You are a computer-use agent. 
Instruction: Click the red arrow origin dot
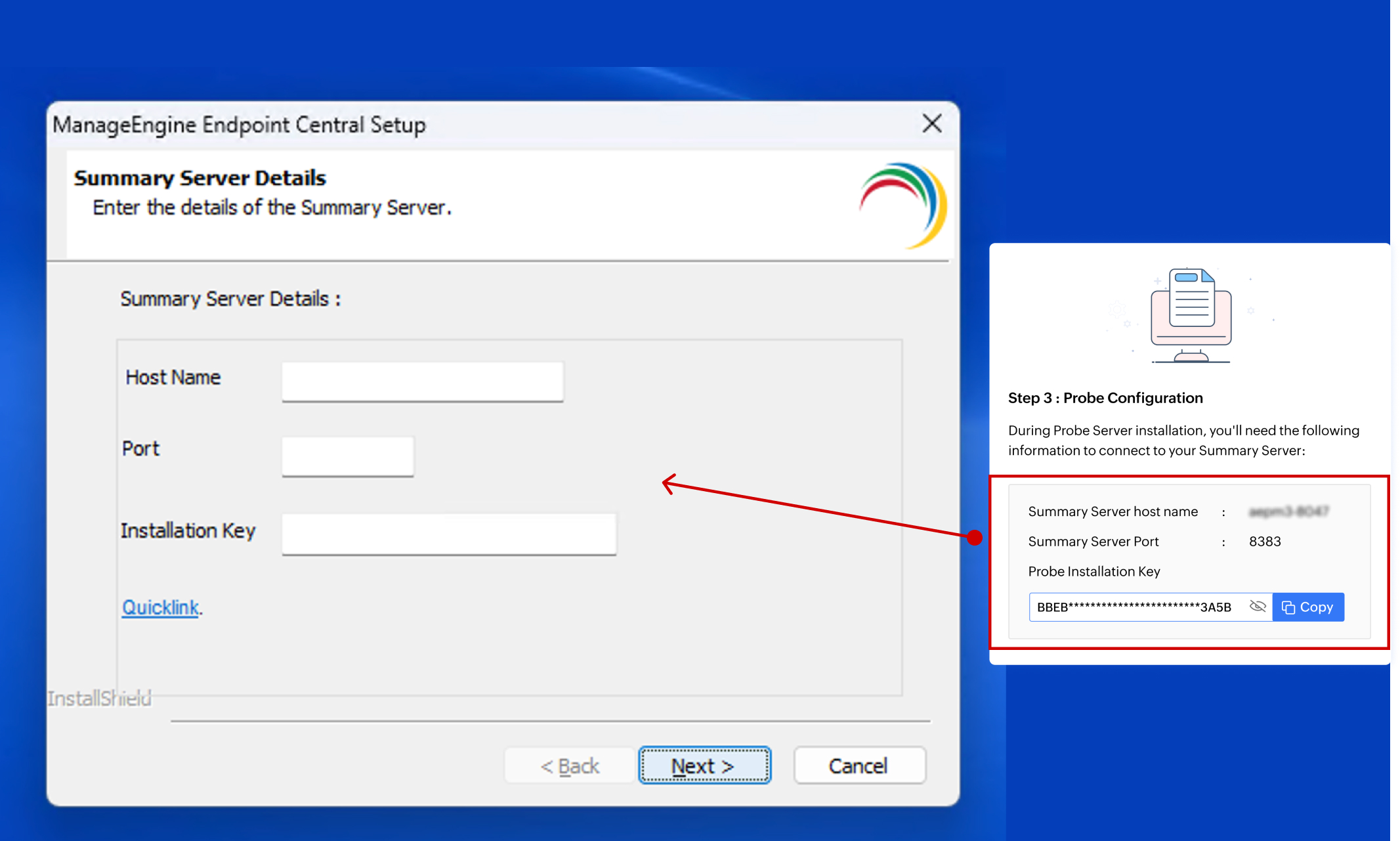coord(975,538)
